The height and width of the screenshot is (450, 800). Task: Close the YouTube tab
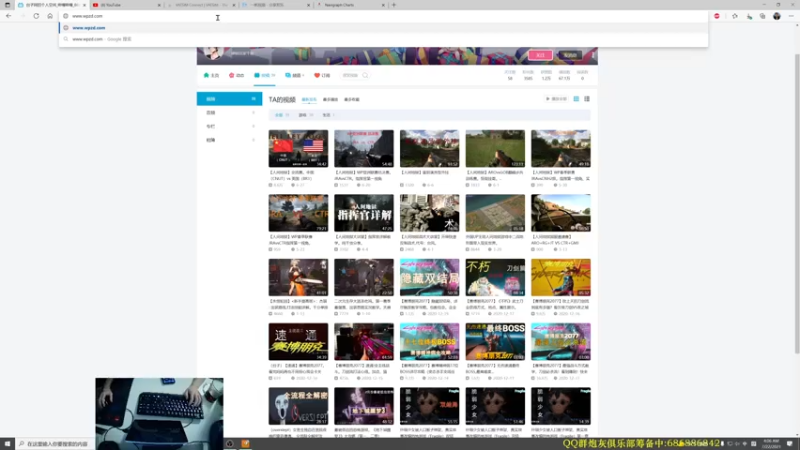coord(159,5)
